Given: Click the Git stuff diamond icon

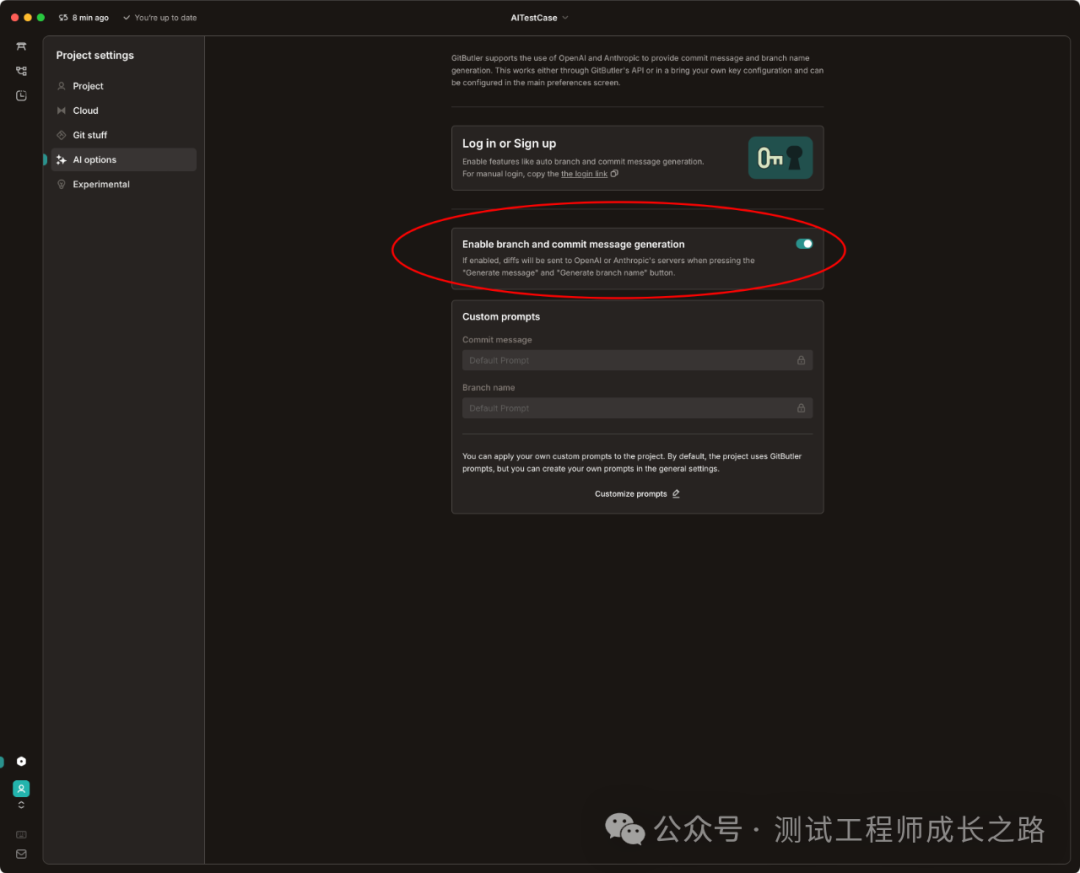Looking at the screenshot, I should [61, 135].
